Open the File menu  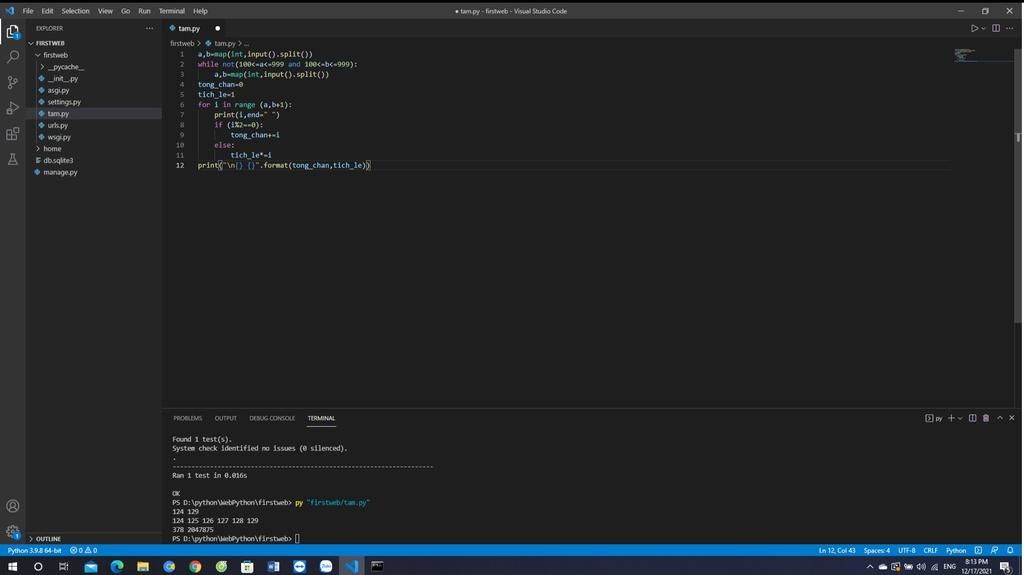click(27, 11)
